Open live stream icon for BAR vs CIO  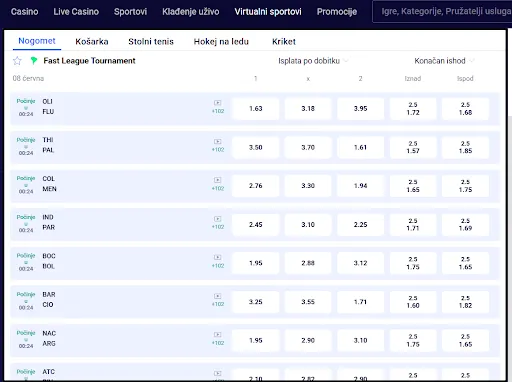[x=218, y=296]
